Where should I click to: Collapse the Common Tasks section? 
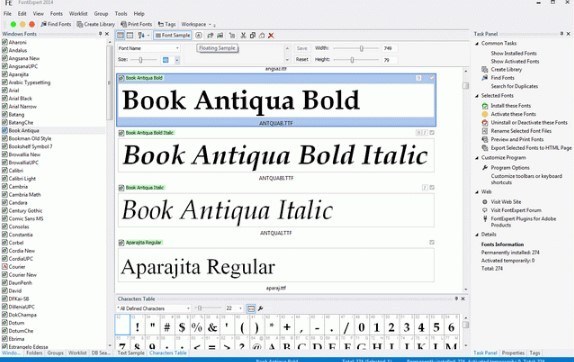[477, 43]
